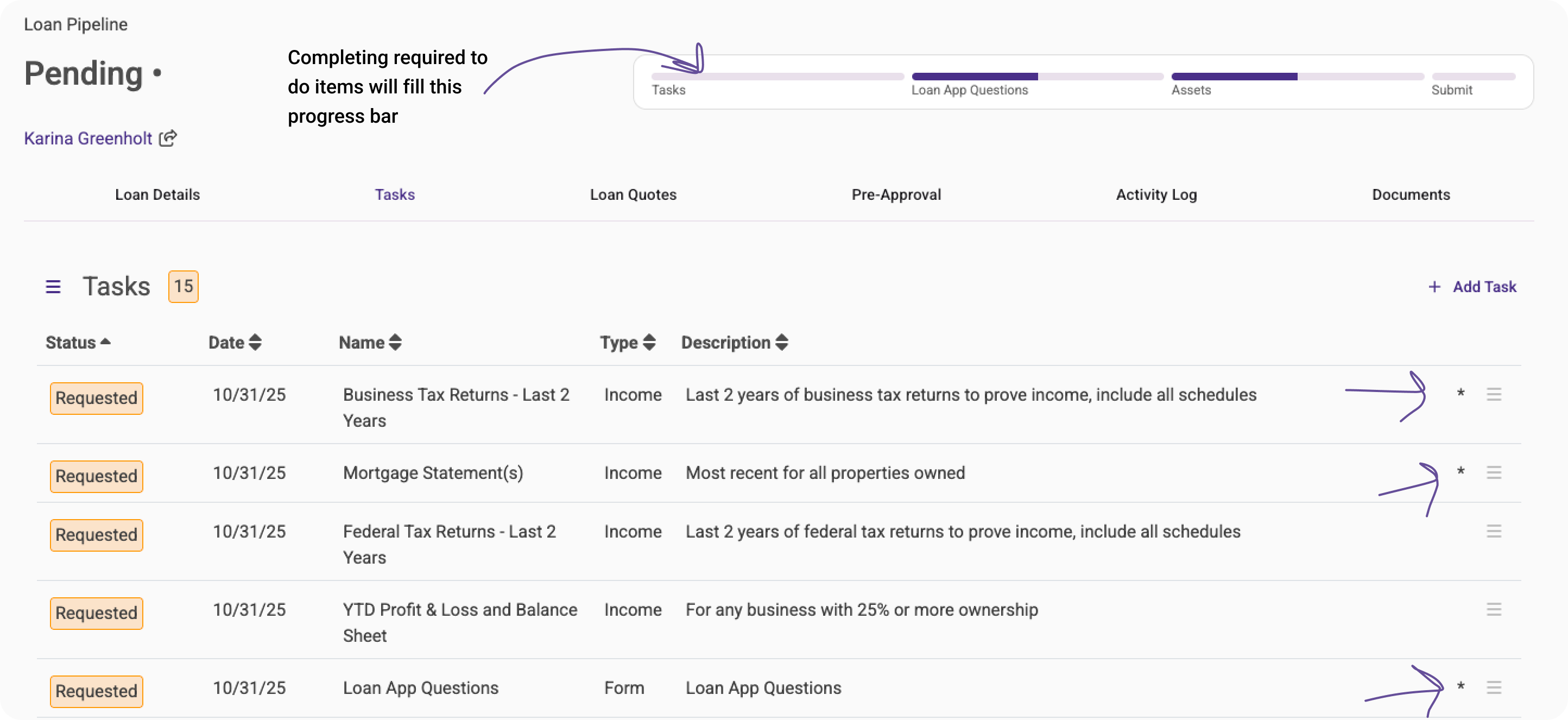Open row menu for Mortgage Statement(s) task
Image resolution: width=1568 pixels, height=720 pixels.
tap(1494, 472)
